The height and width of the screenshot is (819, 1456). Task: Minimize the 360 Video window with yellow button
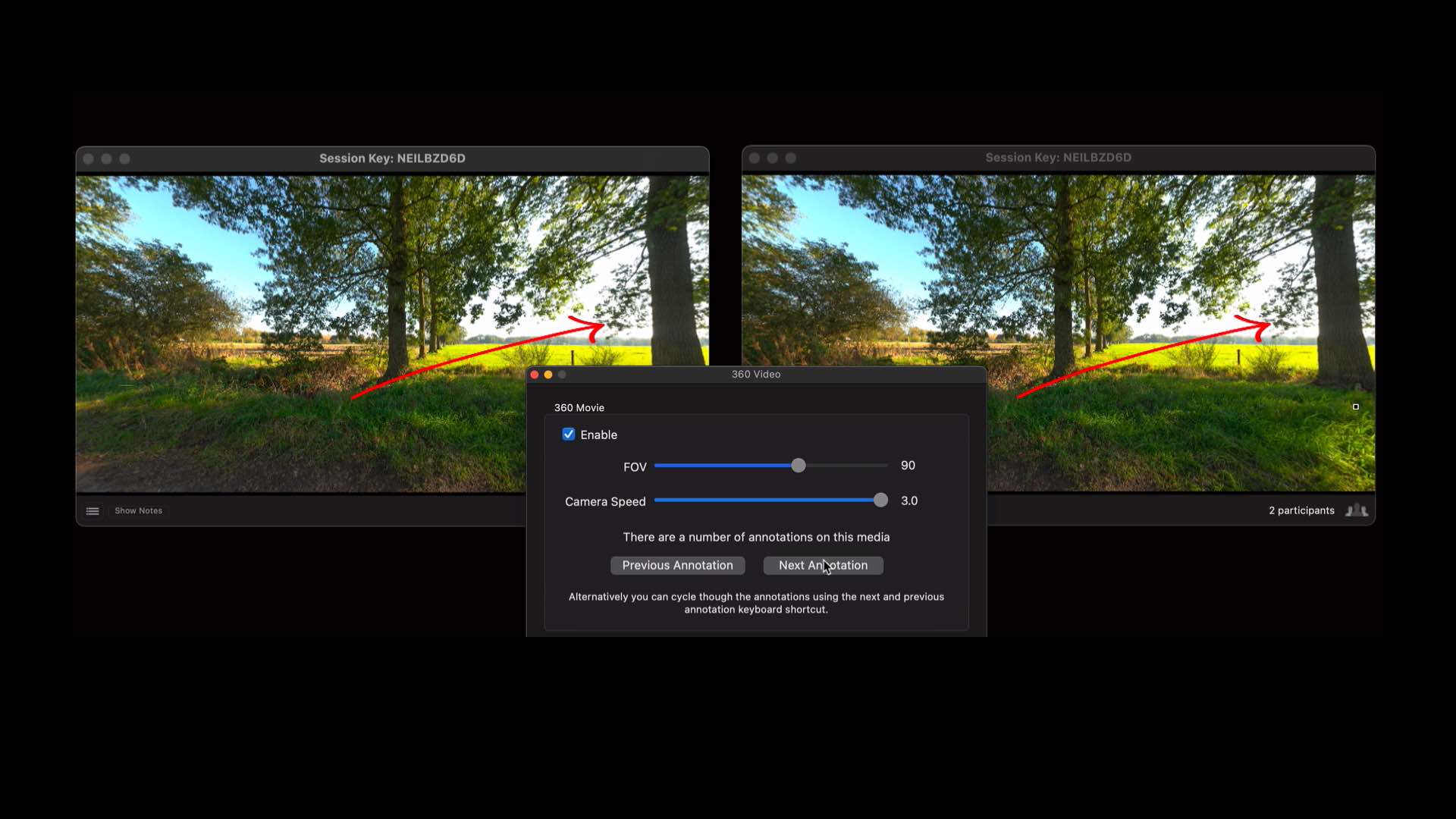548,375
